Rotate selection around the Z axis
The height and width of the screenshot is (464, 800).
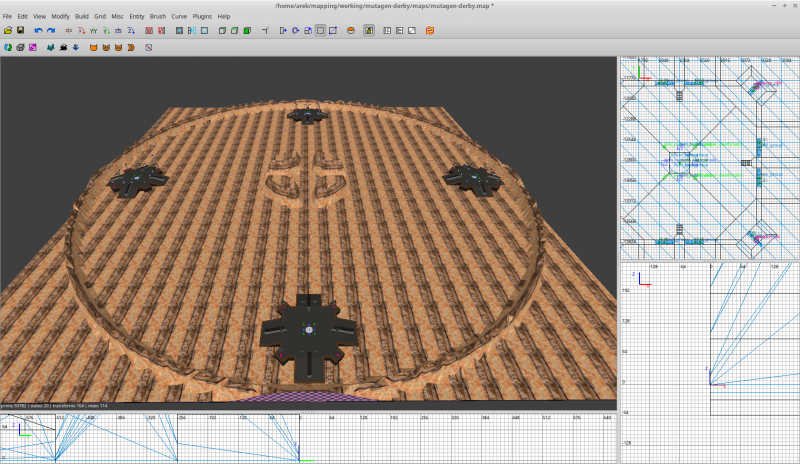coord(131,31)
